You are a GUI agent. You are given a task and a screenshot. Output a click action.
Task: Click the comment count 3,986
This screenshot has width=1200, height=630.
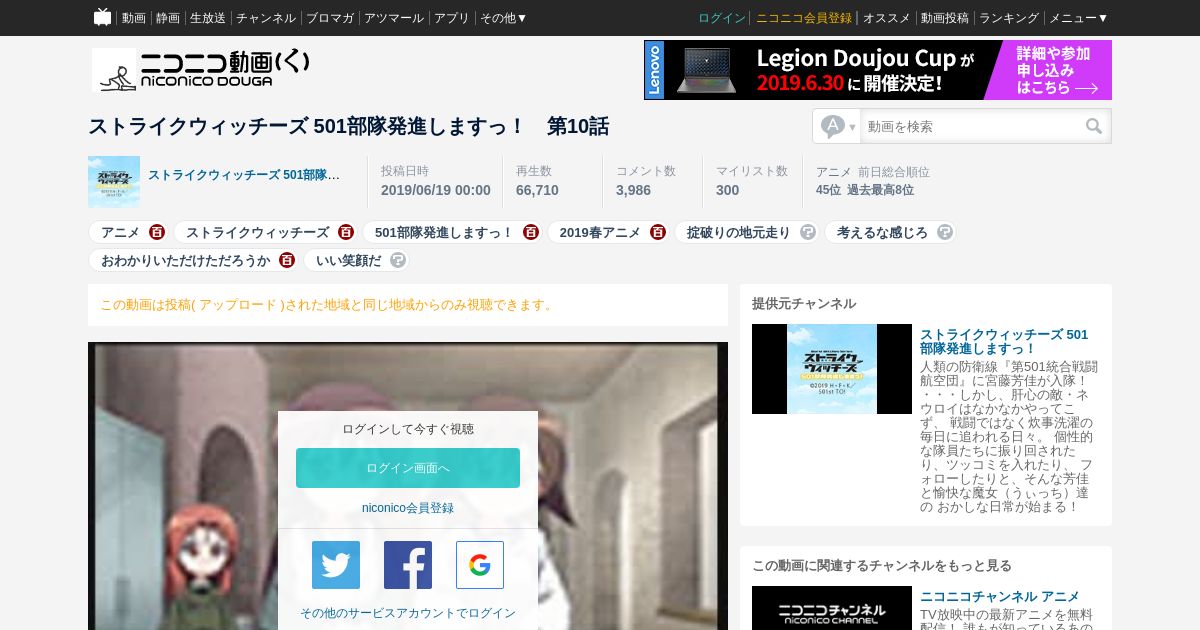point(633,190)
